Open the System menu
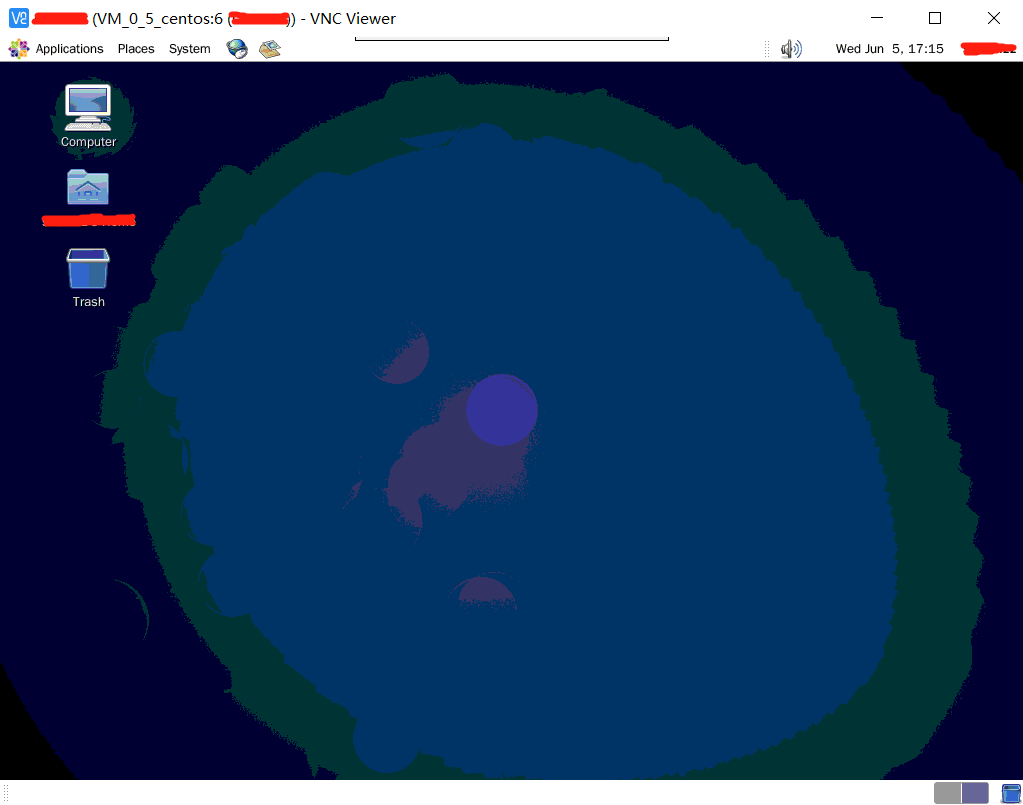Viewport: 1023px width, 805px height. point(189,49)
